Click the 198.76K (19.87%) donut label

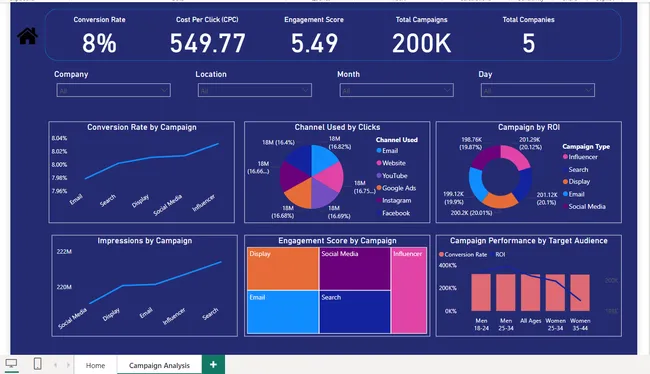(471, 143)
